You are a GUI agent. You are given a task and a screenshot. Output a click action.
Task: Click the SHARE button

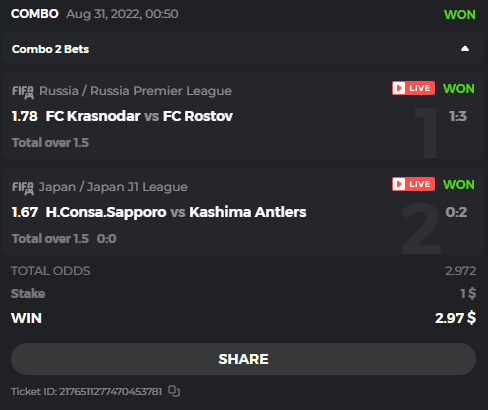243,359
